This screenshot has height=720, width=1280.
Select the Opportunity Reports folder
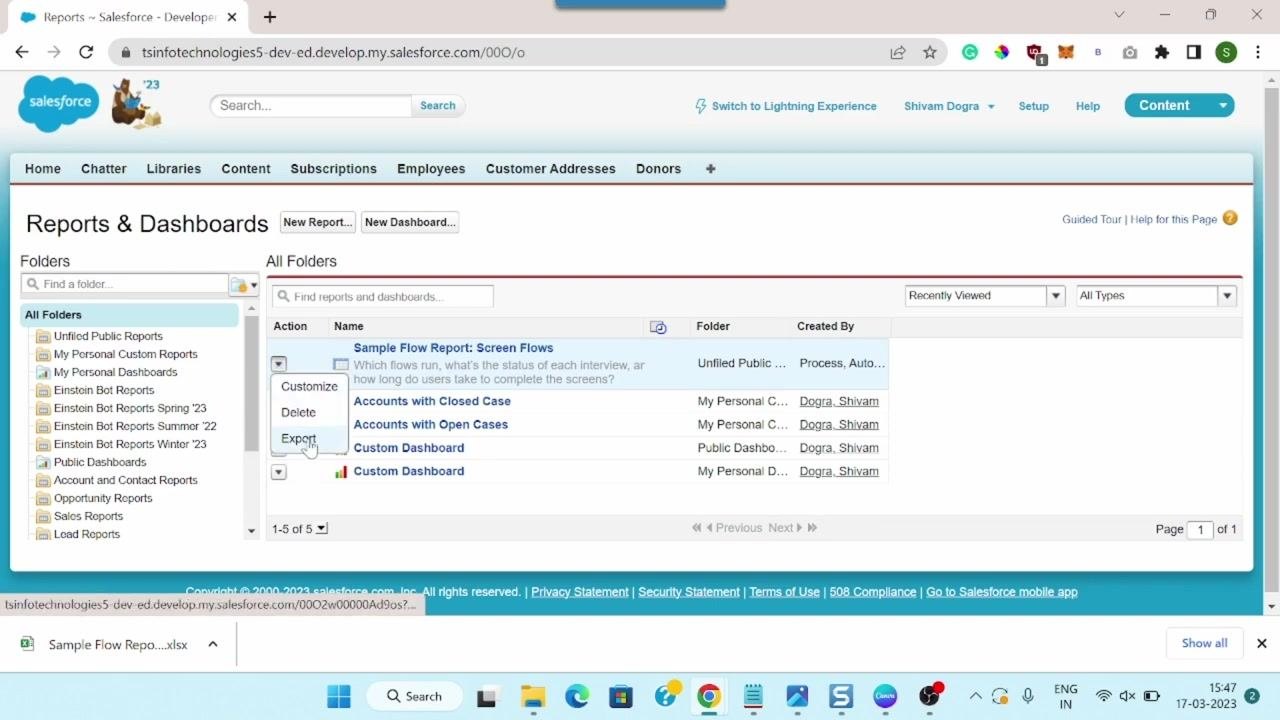pos(103,498)
